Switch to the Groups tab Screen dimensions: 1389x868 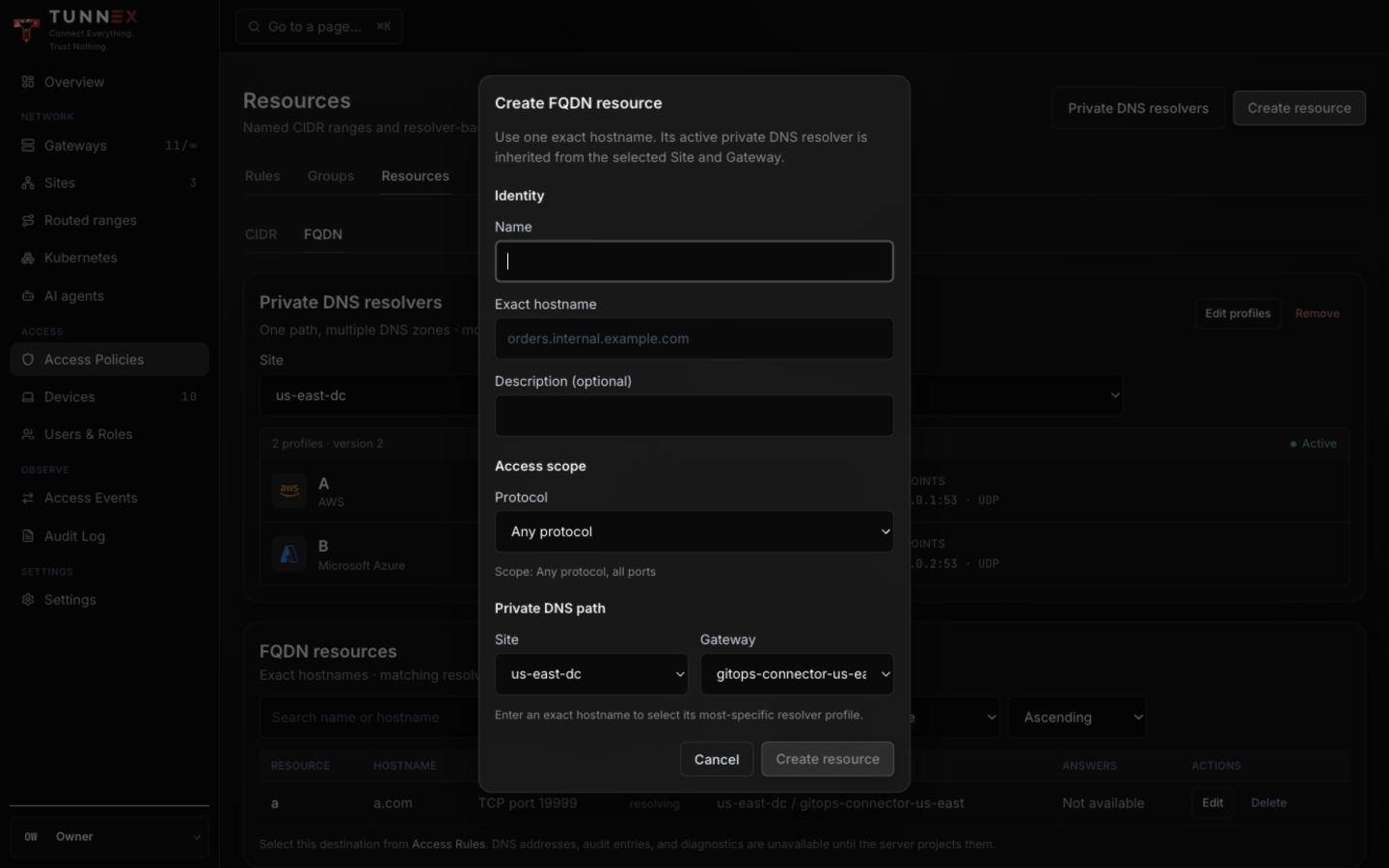(331, 176)
